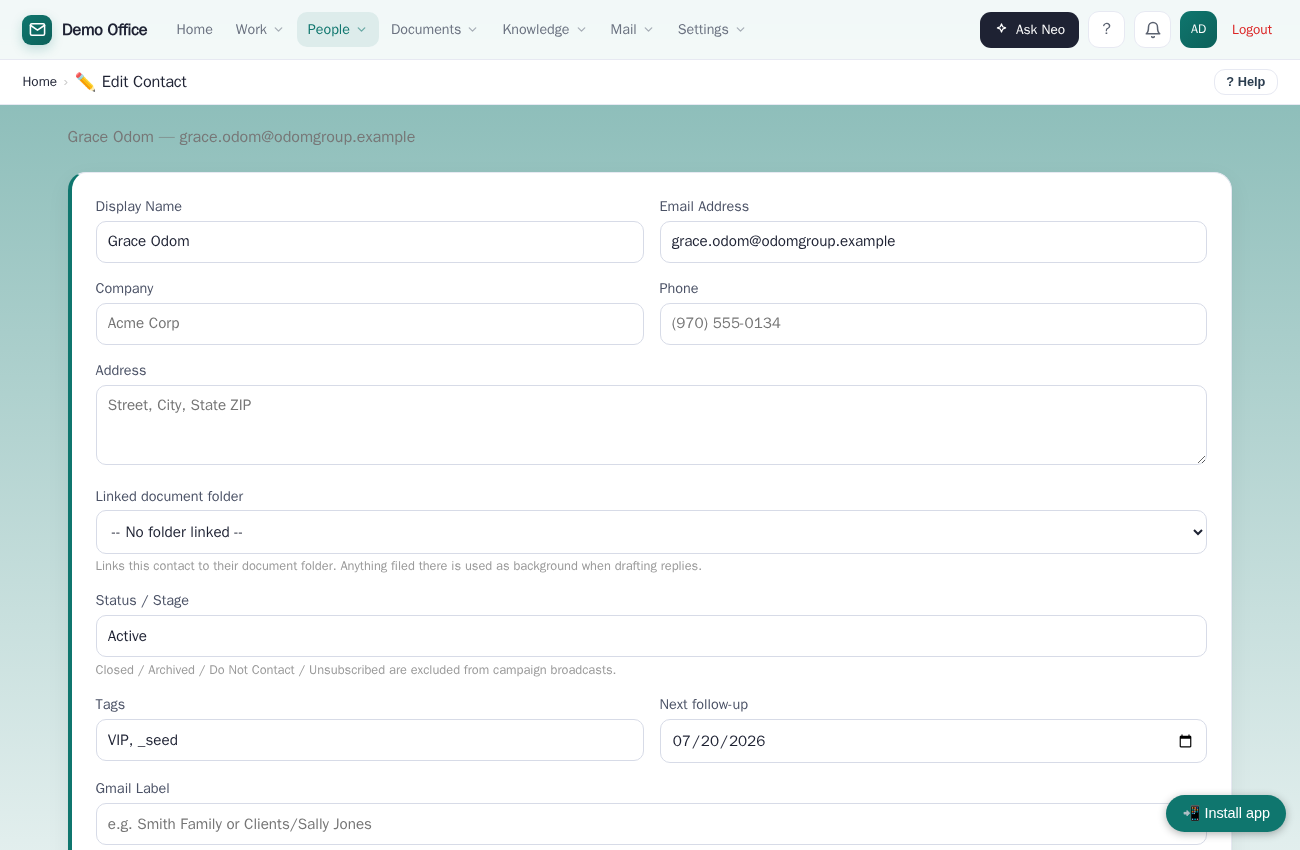The height and width of the screenshot is (850, 1300).
Task: Focus the Status / Stage field
Action: pos(651,636)
